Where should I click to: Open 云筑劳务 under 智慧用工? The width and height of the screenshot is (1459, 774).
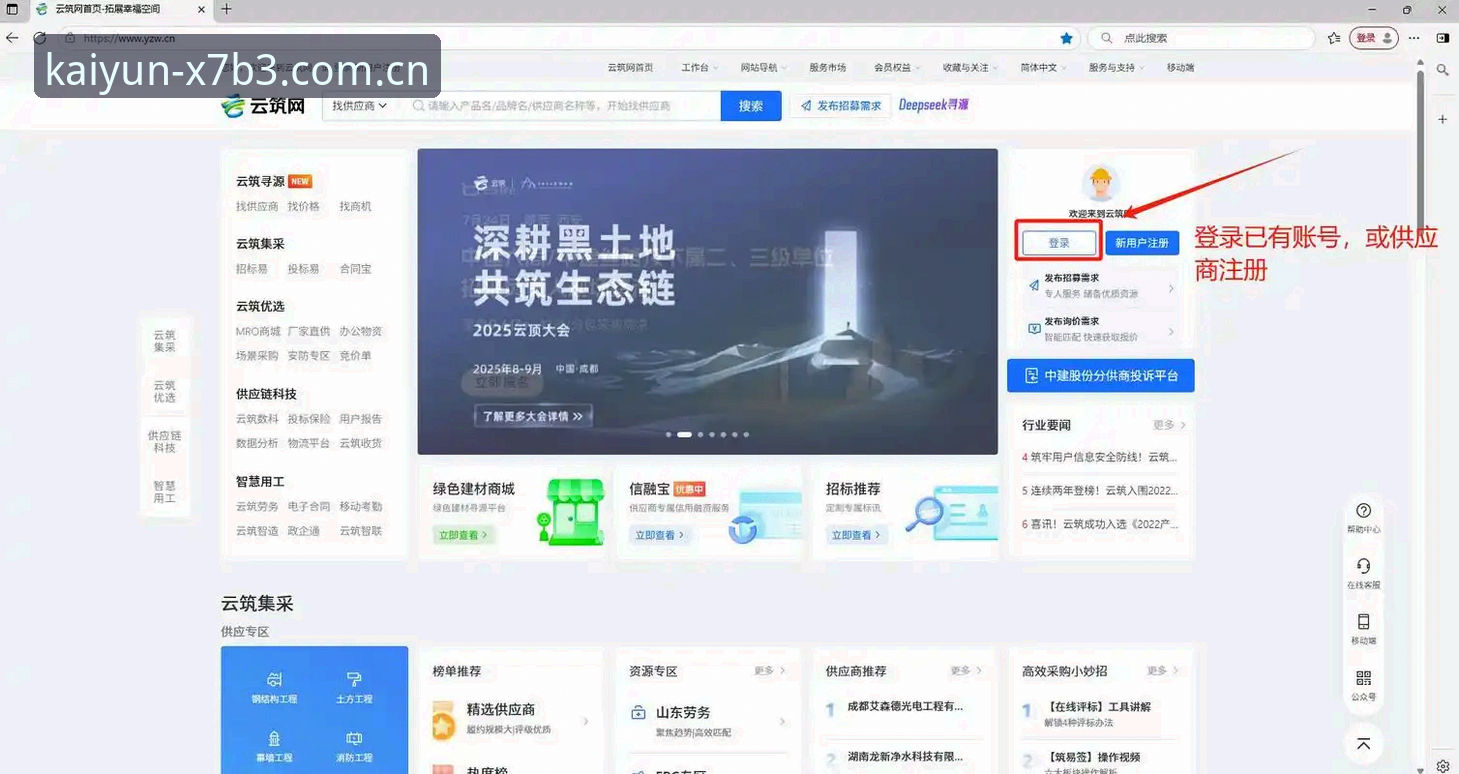(257, 506)
